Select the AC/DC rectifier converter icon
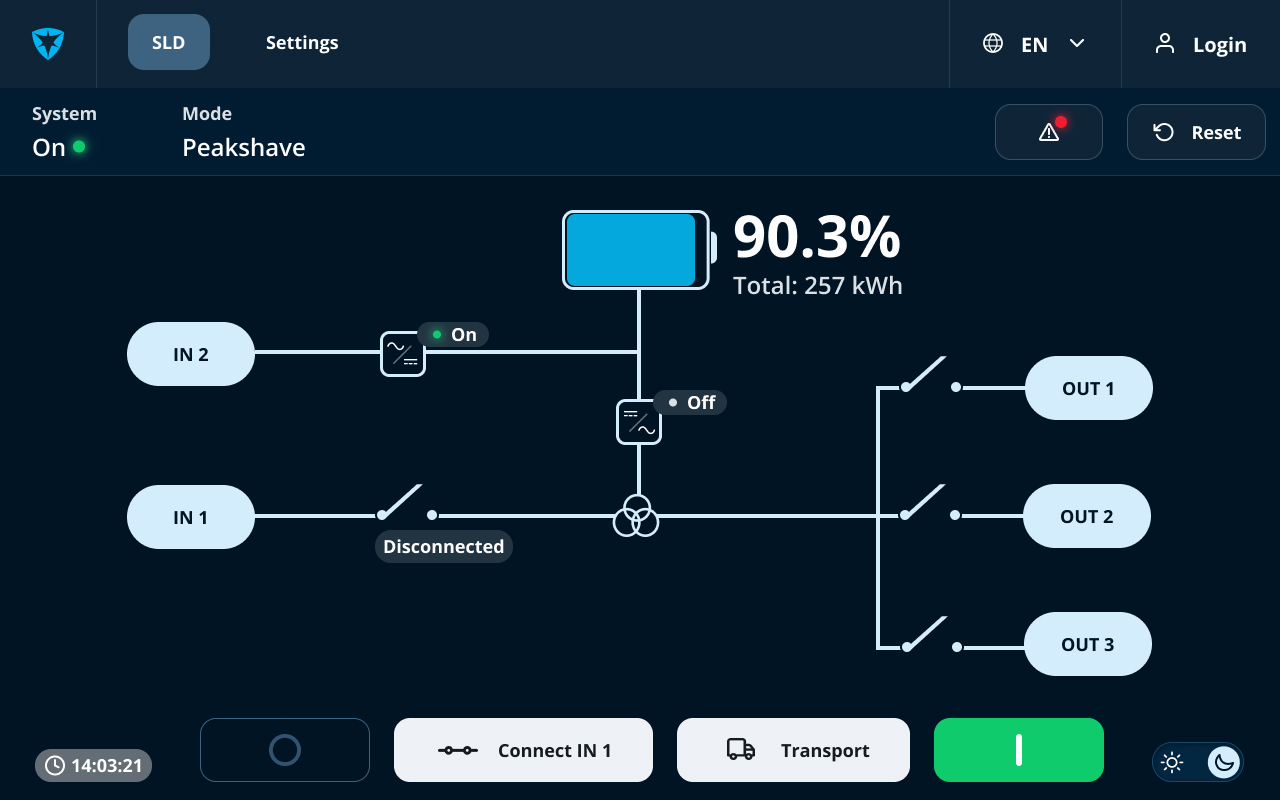 click(x=403, y=354)
